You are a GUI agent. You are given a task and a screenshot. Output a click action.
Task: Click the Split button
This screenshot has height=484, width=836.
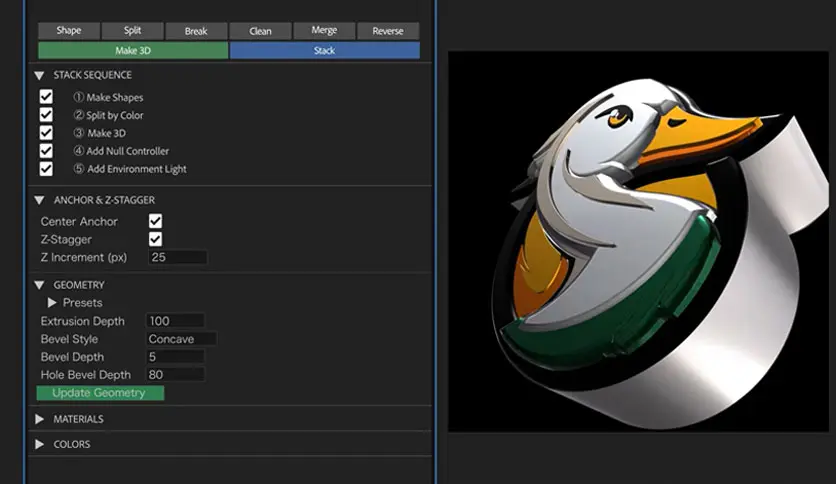(x=132, y=30)
